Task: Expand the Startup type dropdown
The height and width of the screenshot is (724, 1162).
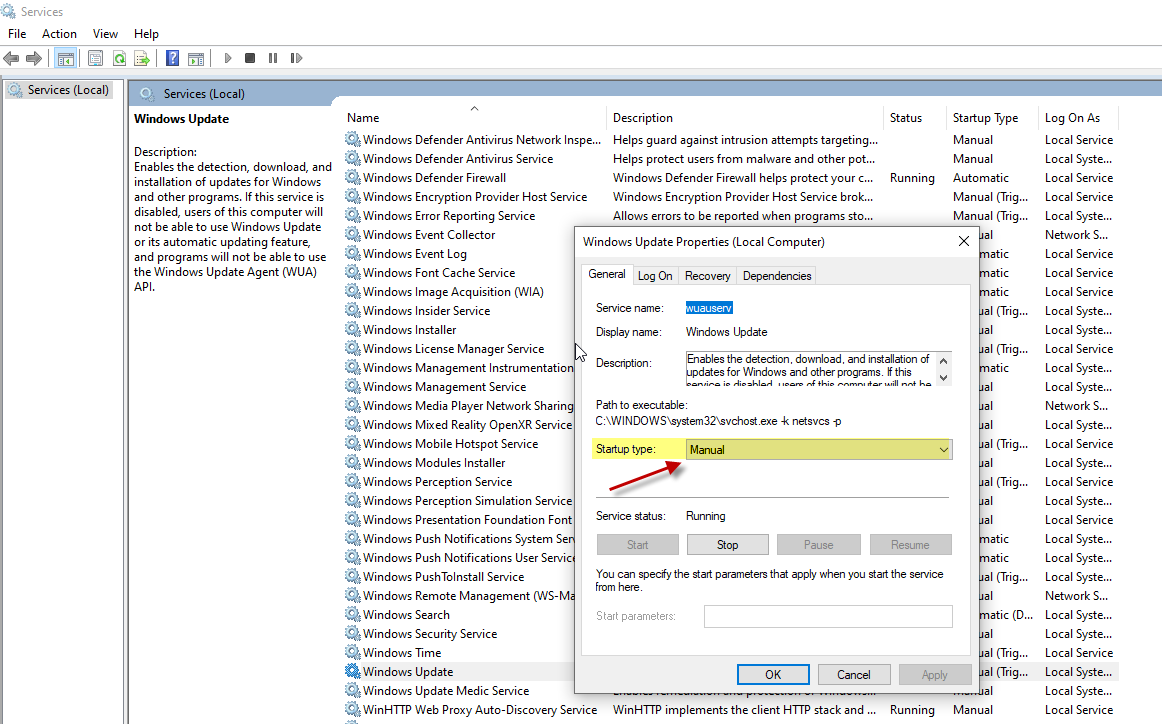Action: pyautogui.click(x=818, y=450)
